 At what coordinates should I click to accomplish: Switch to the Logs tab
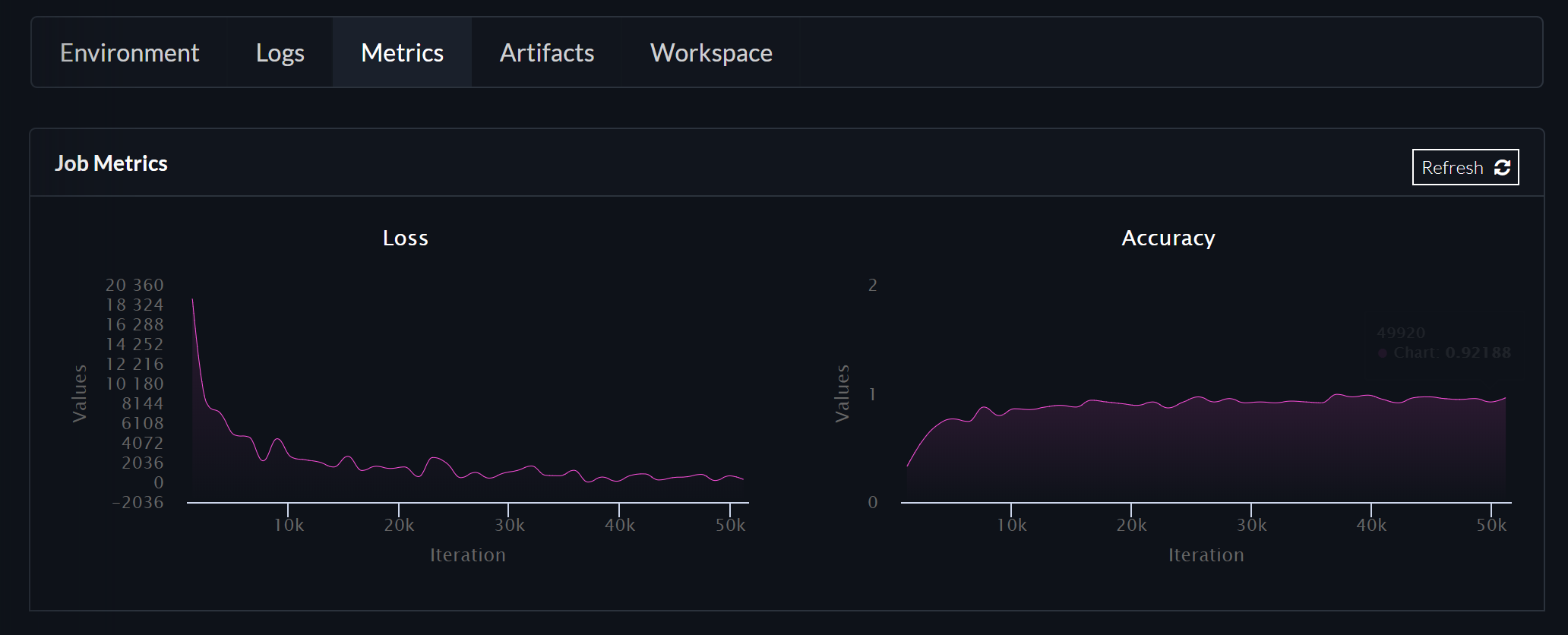tap(280, 52)
